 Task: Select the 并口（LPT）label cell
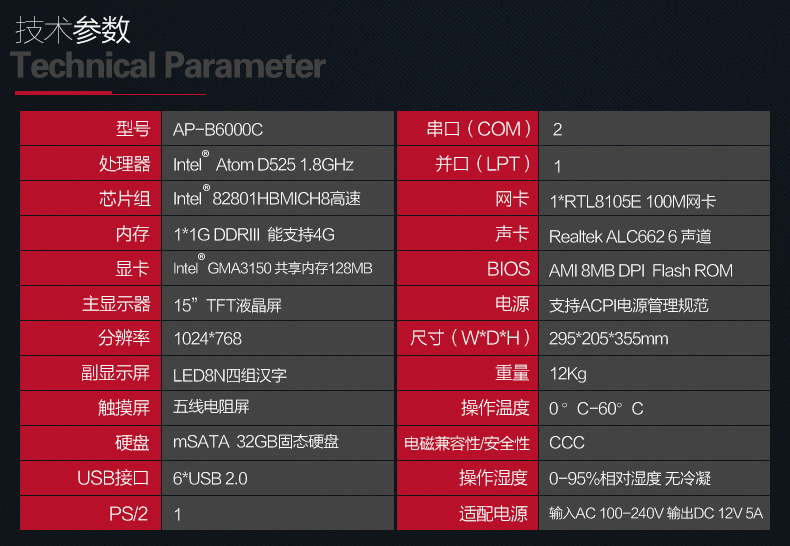pos(468,164)
